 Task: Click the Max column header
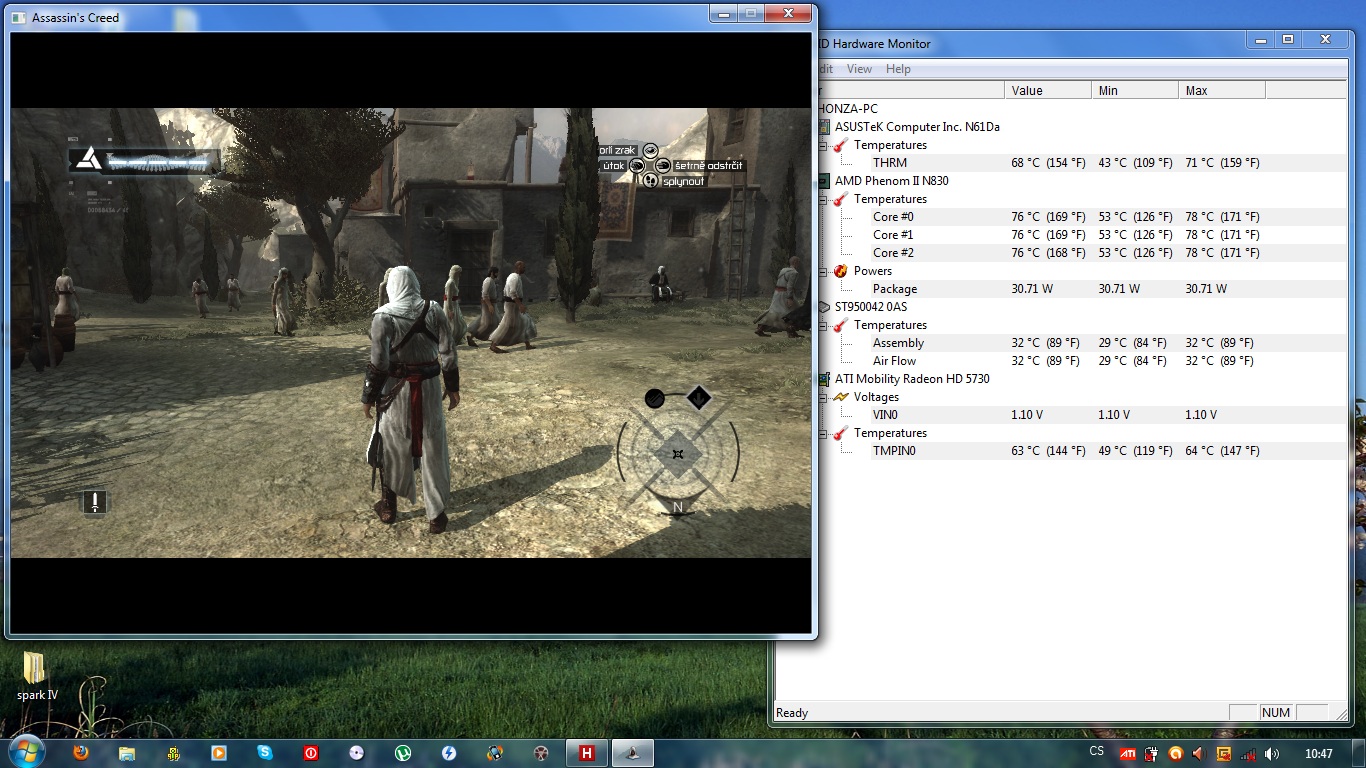[x=1221, y=90]
